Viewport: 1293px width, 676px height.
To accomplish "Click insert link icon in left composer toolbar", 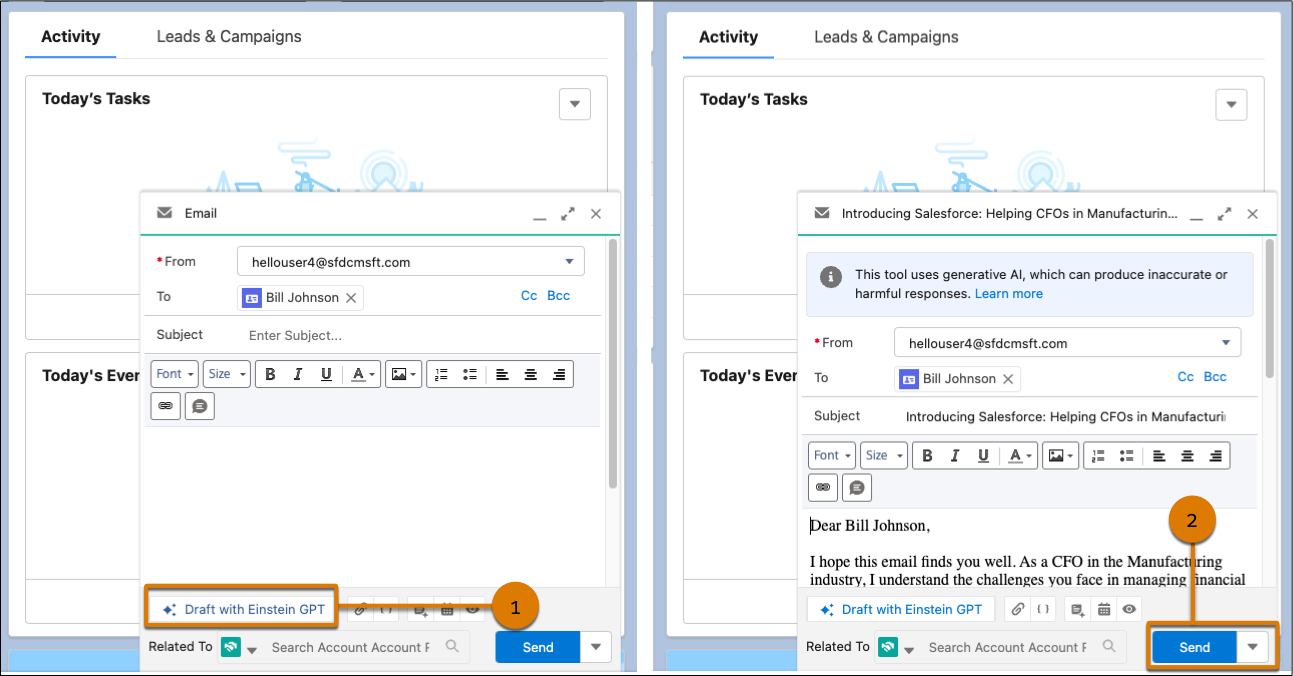I will coord(165,406).
